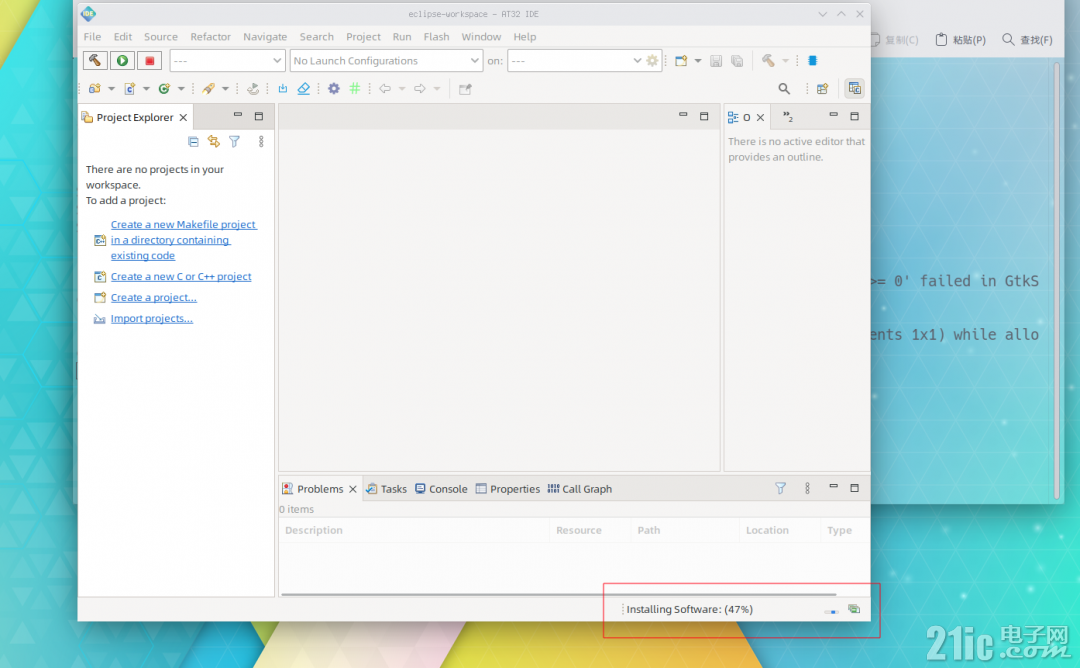This screenshot has width=1080, height=668.
Task: Click the skip breakpoints icon
Action: tap(253, 88)
